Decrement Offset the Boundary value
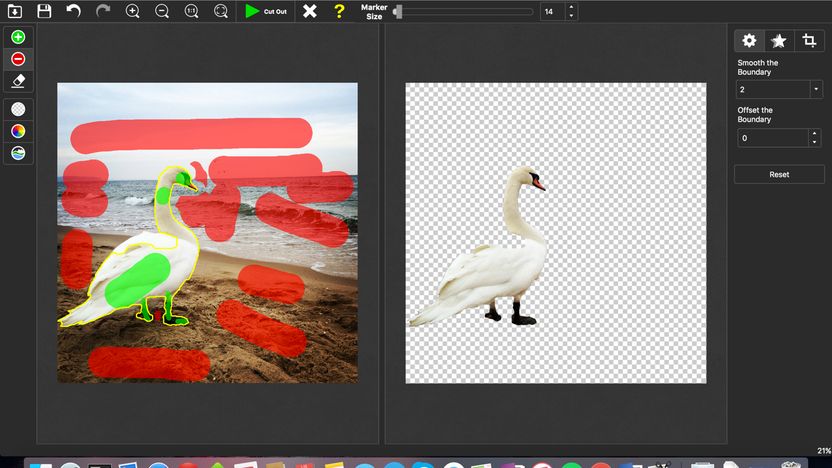 pos(814,142)
